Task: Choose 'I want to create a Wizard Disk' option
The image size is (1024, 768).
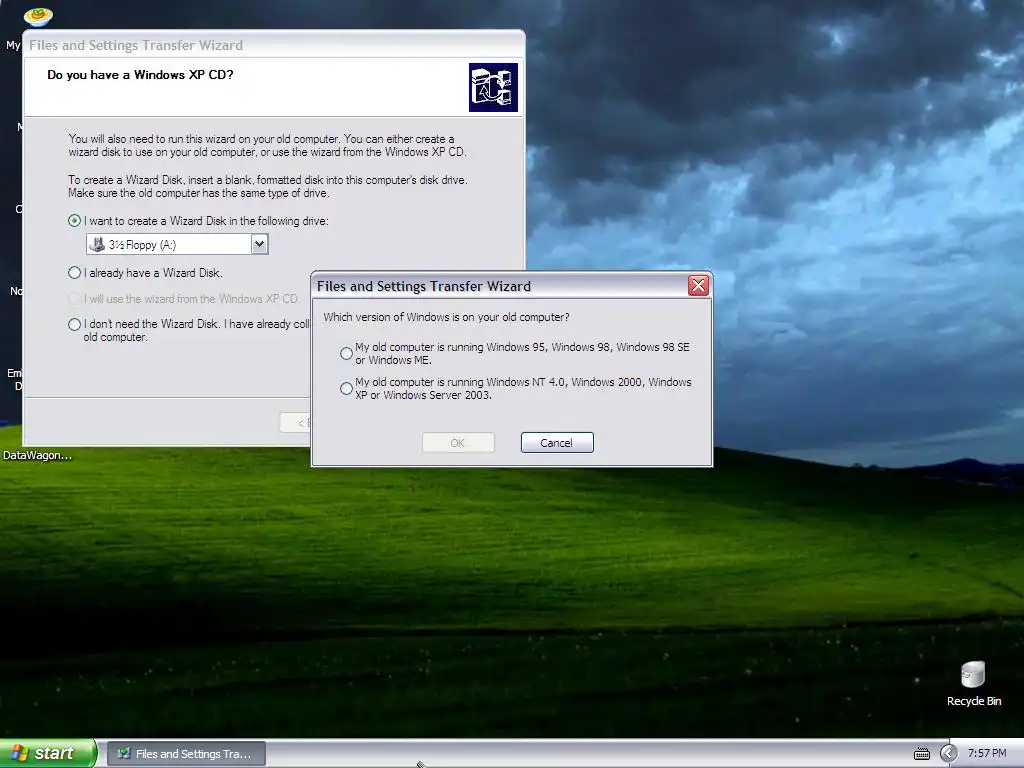Action: point(74,221)
